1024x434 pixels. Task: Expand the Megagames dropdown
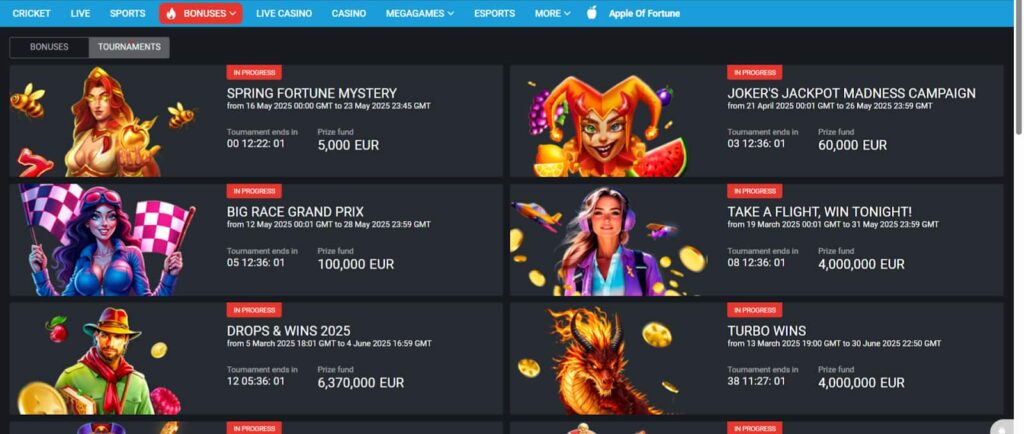[420, 13]
